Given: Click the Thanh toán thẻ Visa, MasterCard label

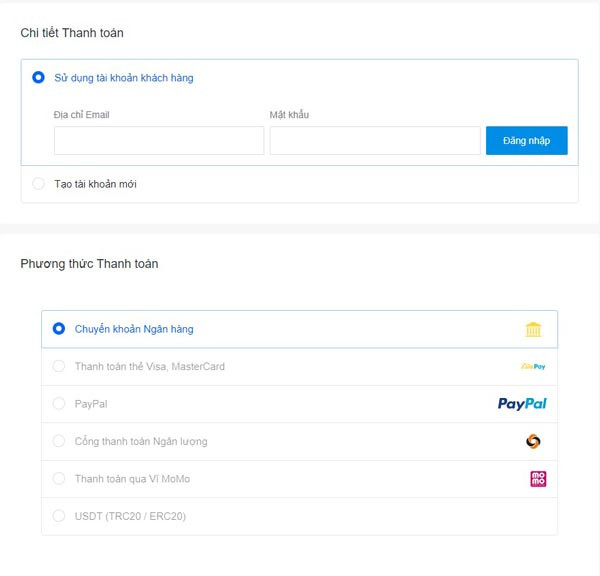Looking at the screenshot, I should tap(150, 367).
